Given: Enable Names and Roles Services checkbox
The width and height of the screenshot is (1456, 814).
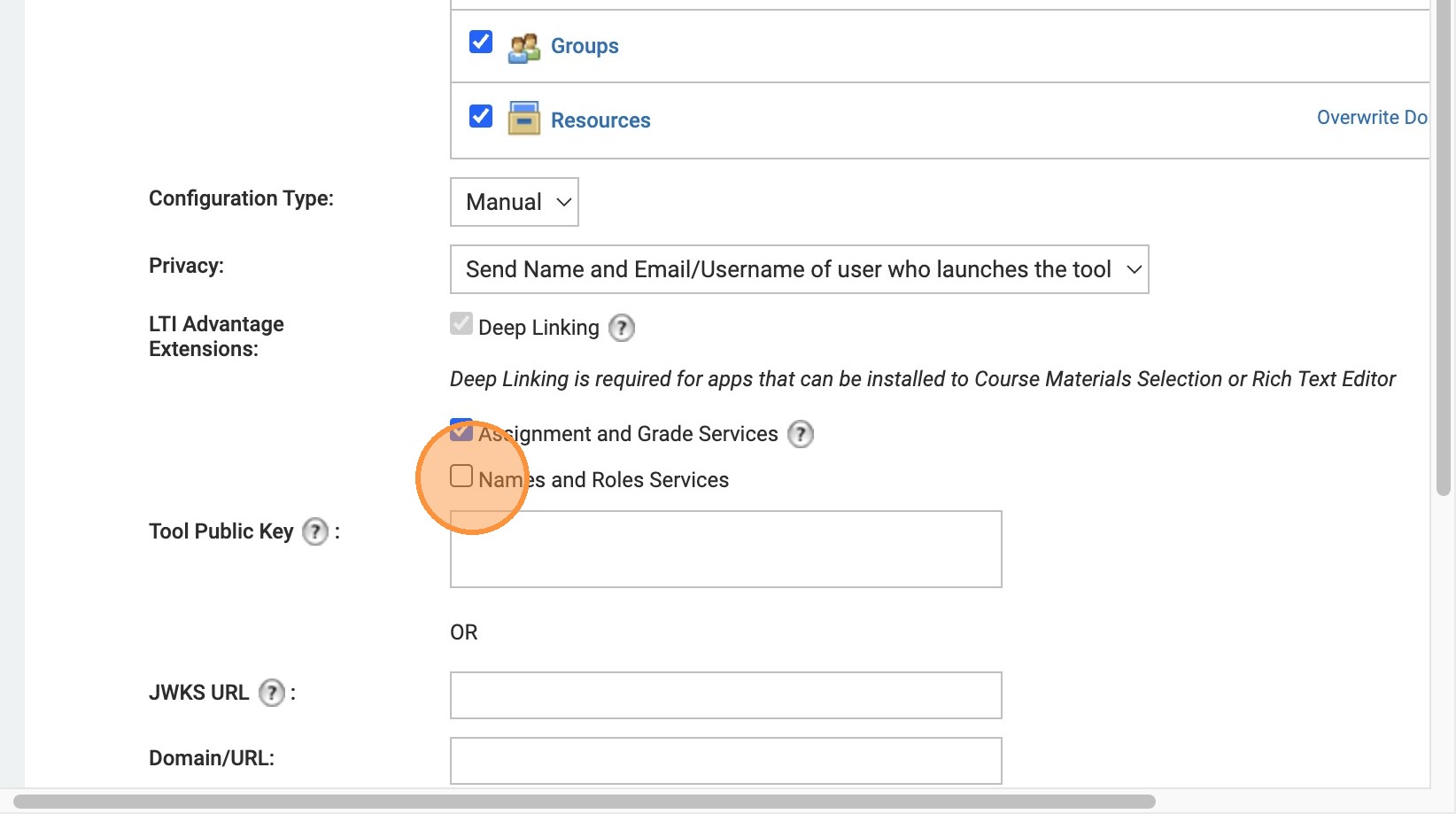Looking at the screenshot, I should pyautogui.click(x=461, y=477).
